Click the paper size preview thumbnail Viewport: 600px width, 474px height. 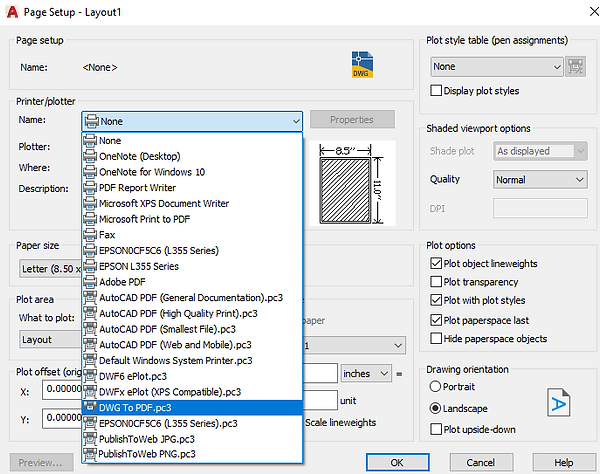(x=352, y=183)
